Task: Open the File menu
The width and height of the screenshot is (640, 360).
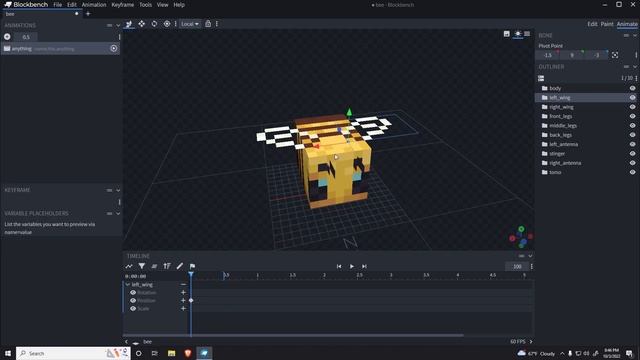Action: (x=58, y=5)
